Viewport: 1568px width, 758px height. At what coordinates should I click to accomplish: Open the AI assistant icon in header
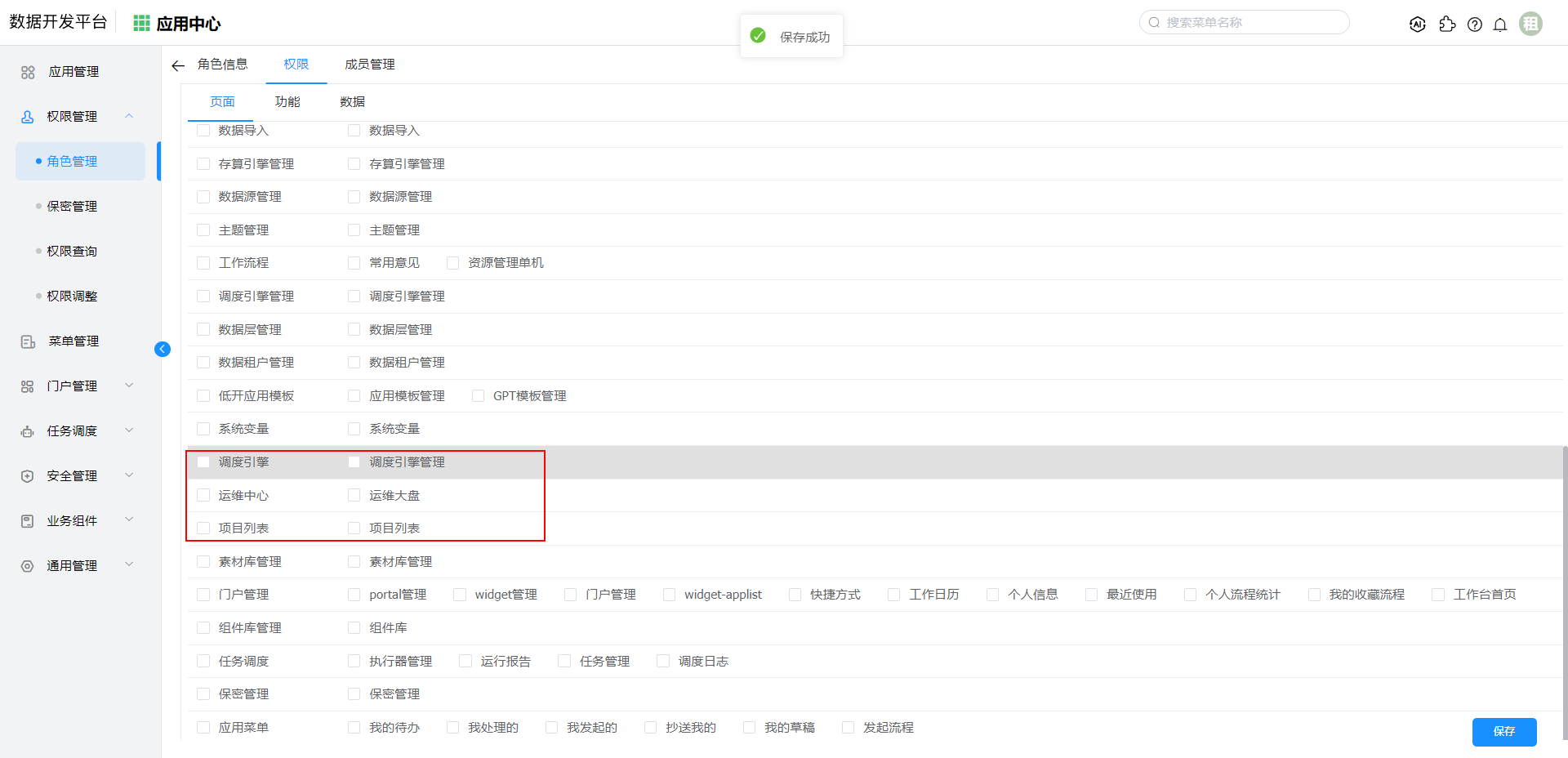pyautogui.click(x=1418, y=25)
